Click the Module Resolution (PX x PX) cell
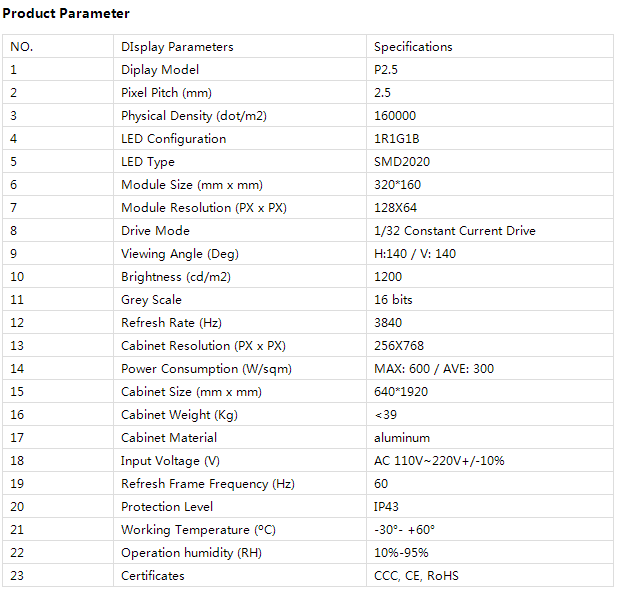The width and height of the screenshot is (624, 599). [203, 208]
